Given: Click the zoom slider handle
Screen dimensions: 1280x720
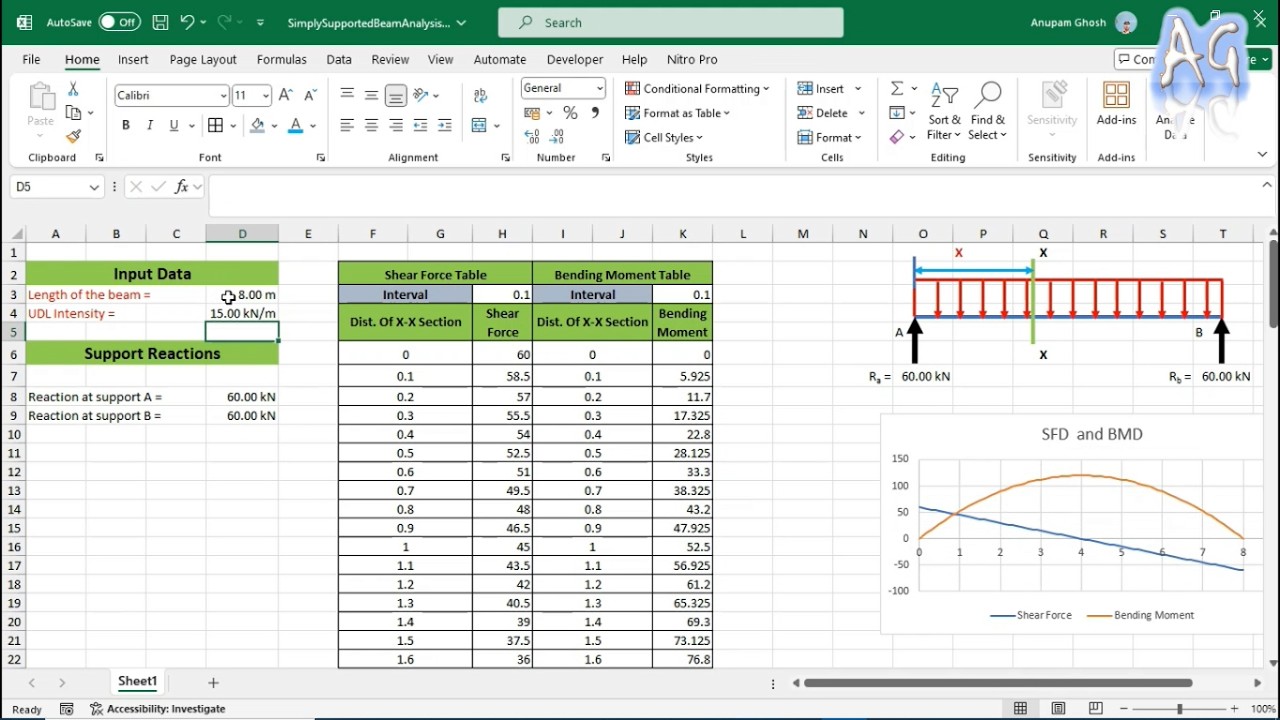Looking at the screenshot, I should [1180, 709].
